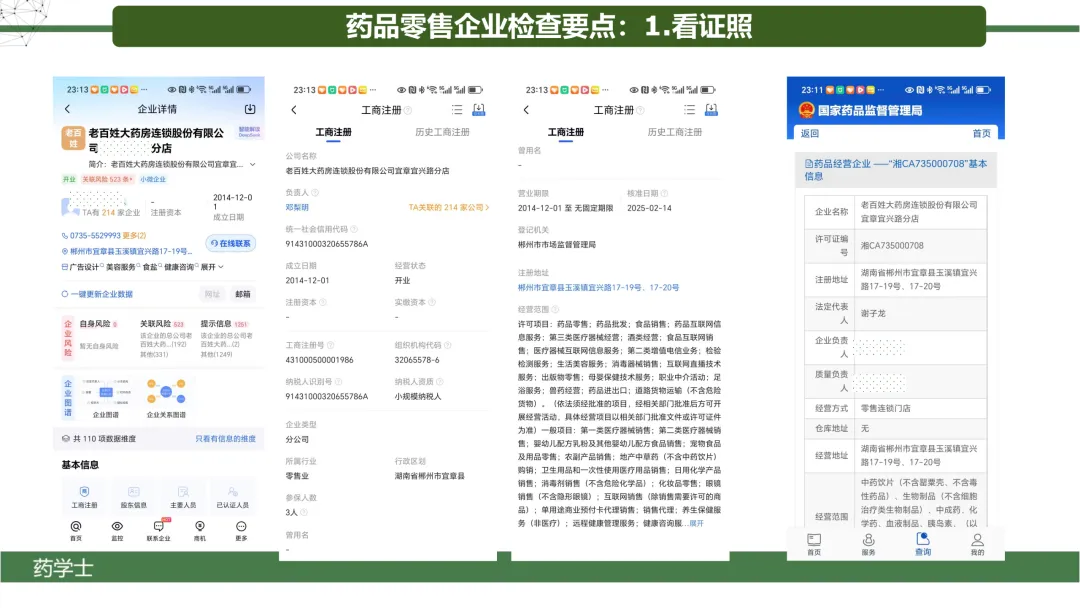Screen dimensions: 1080x608
Task: Tap 一键更新企业数据 link
Action: 97,294
